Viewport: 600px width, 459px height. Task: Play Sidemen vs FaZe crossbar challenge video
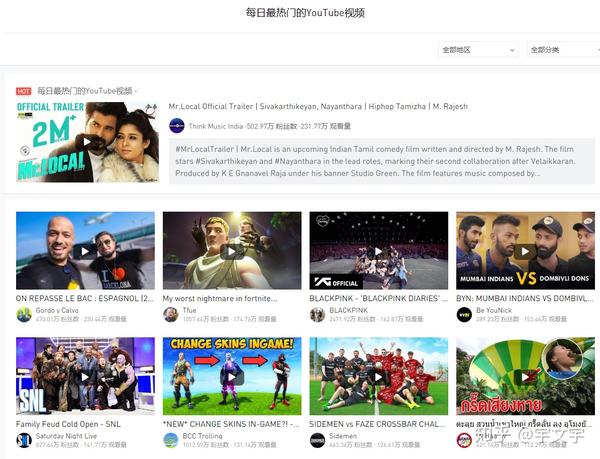click(x=378, y=376)
